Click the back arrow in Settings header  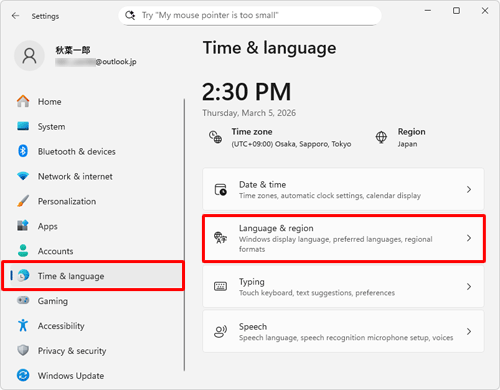point(15,16)
